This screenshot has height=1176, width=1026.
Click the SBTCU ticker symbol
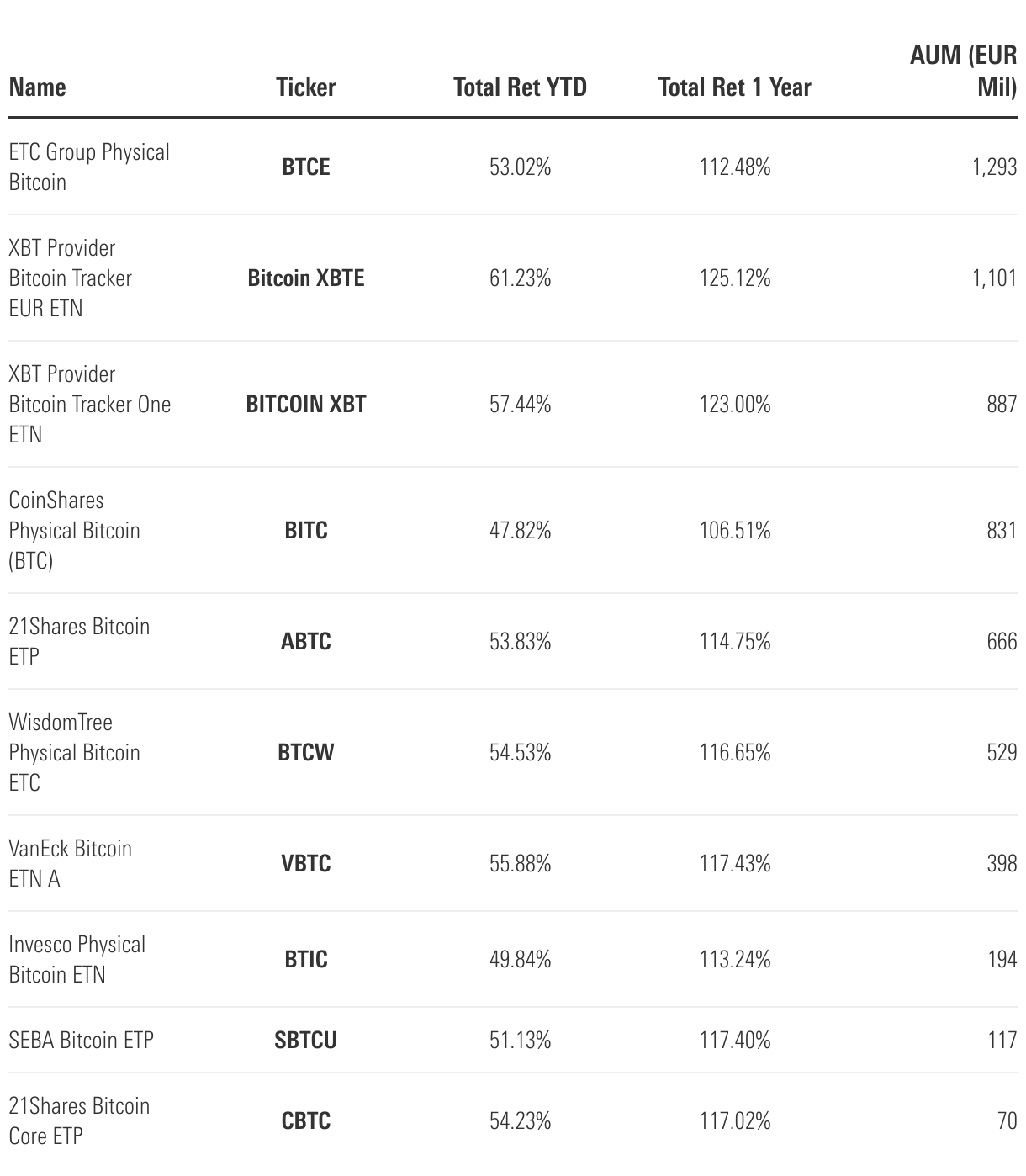coord(305,1040)
